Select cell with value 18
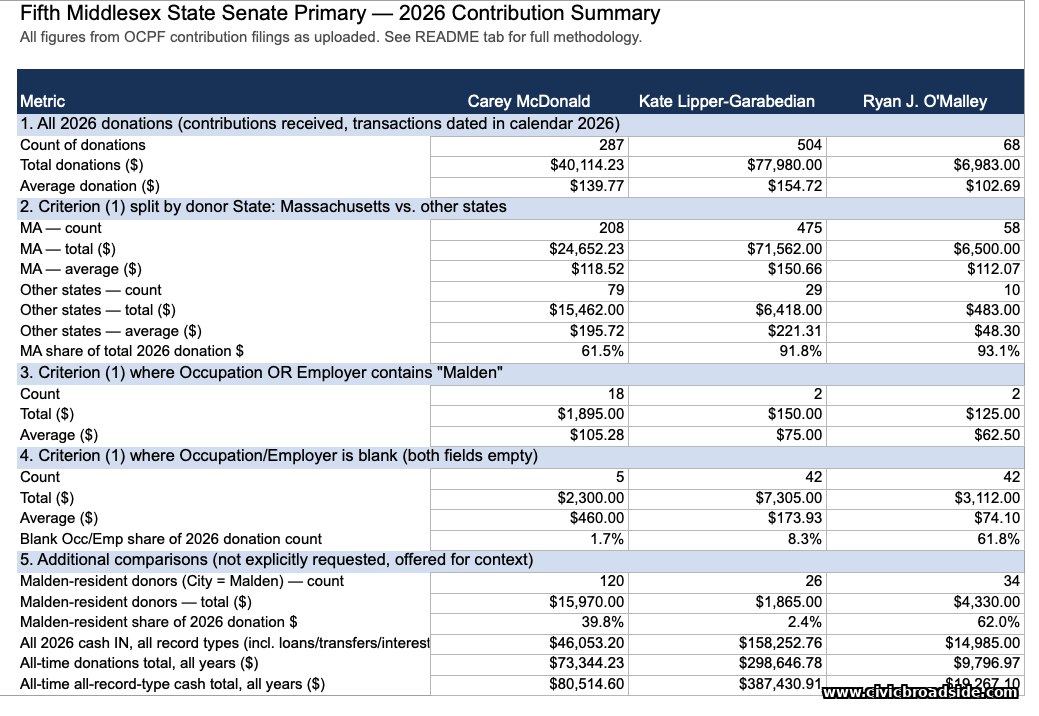Viewport: 1039px width, 716px height. click(529, 395)
